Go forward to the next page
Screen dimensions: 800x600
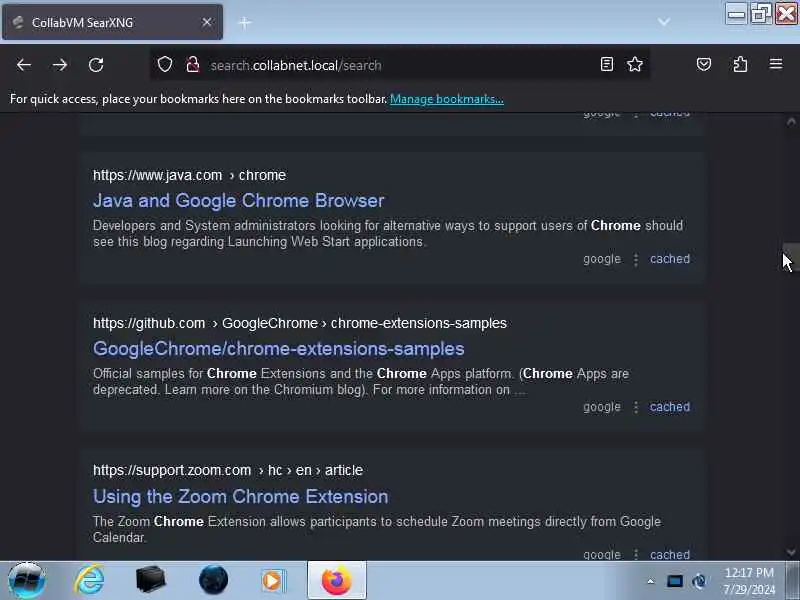[x=60, y=65]
